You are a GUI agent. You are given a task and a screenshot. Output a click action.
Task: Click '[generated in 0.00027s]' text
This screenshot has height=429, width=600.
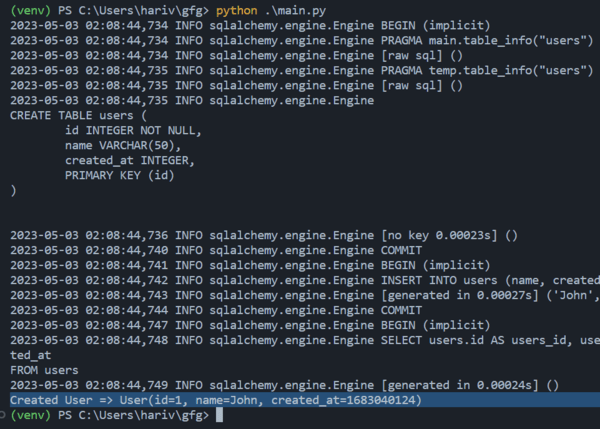click(x=460, y=295)
